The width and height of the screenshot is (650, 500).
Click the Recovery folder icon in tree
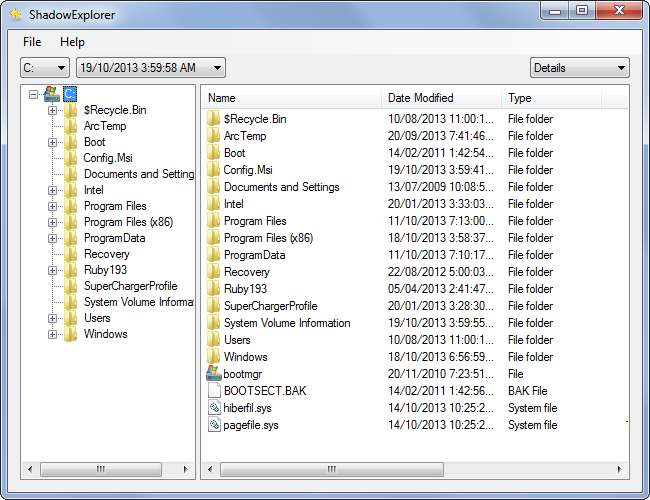[71, 254]
